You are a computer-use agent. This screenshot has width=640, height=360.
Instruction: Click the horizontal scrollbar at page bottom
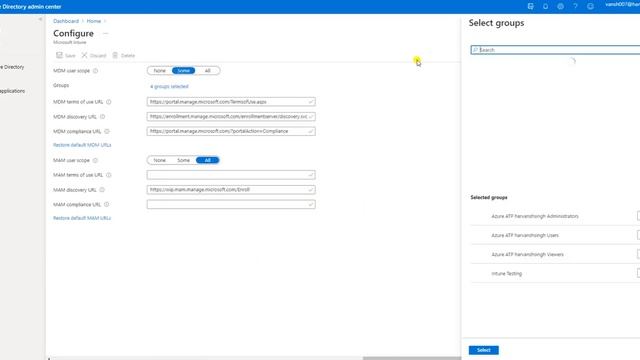pyautogui.click(x=411, y=358)
